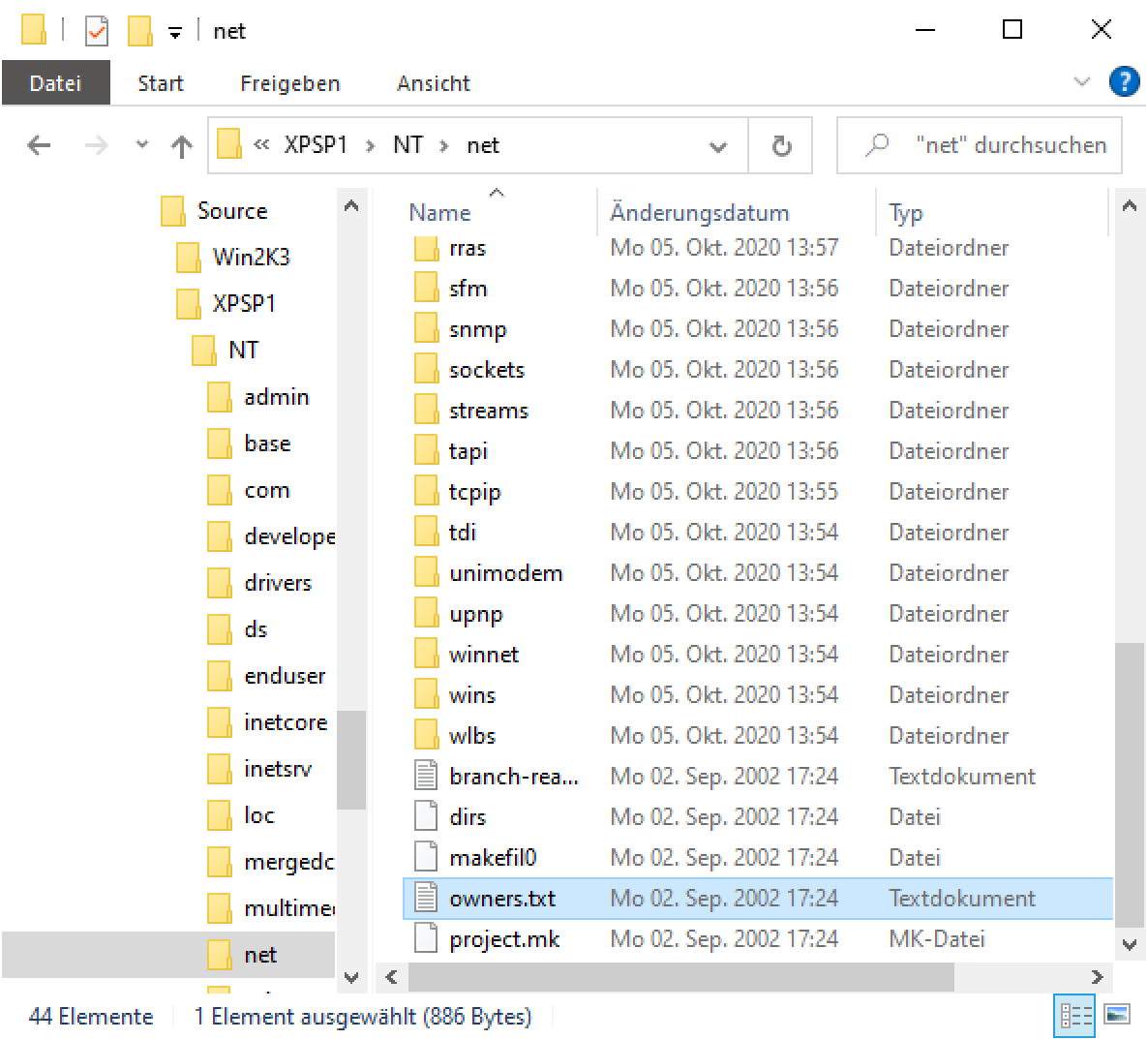Open the recent locations dropdown
Screen dimensions: 1148x1040
click(x=142, y=144)
